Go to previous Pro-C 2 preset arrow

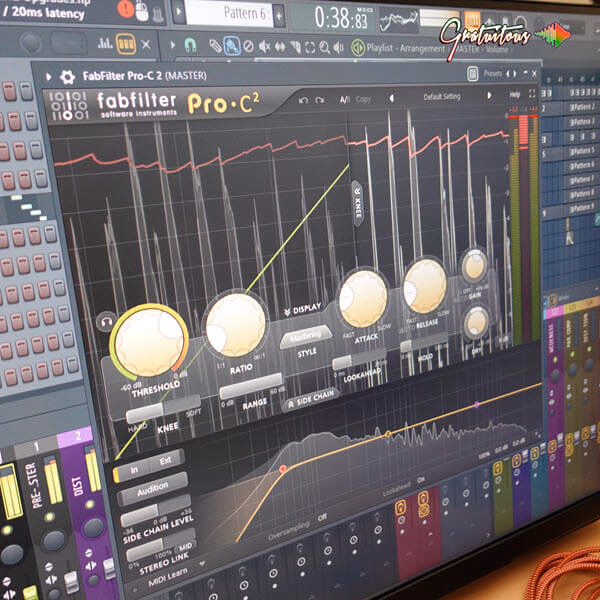point(392,98)
